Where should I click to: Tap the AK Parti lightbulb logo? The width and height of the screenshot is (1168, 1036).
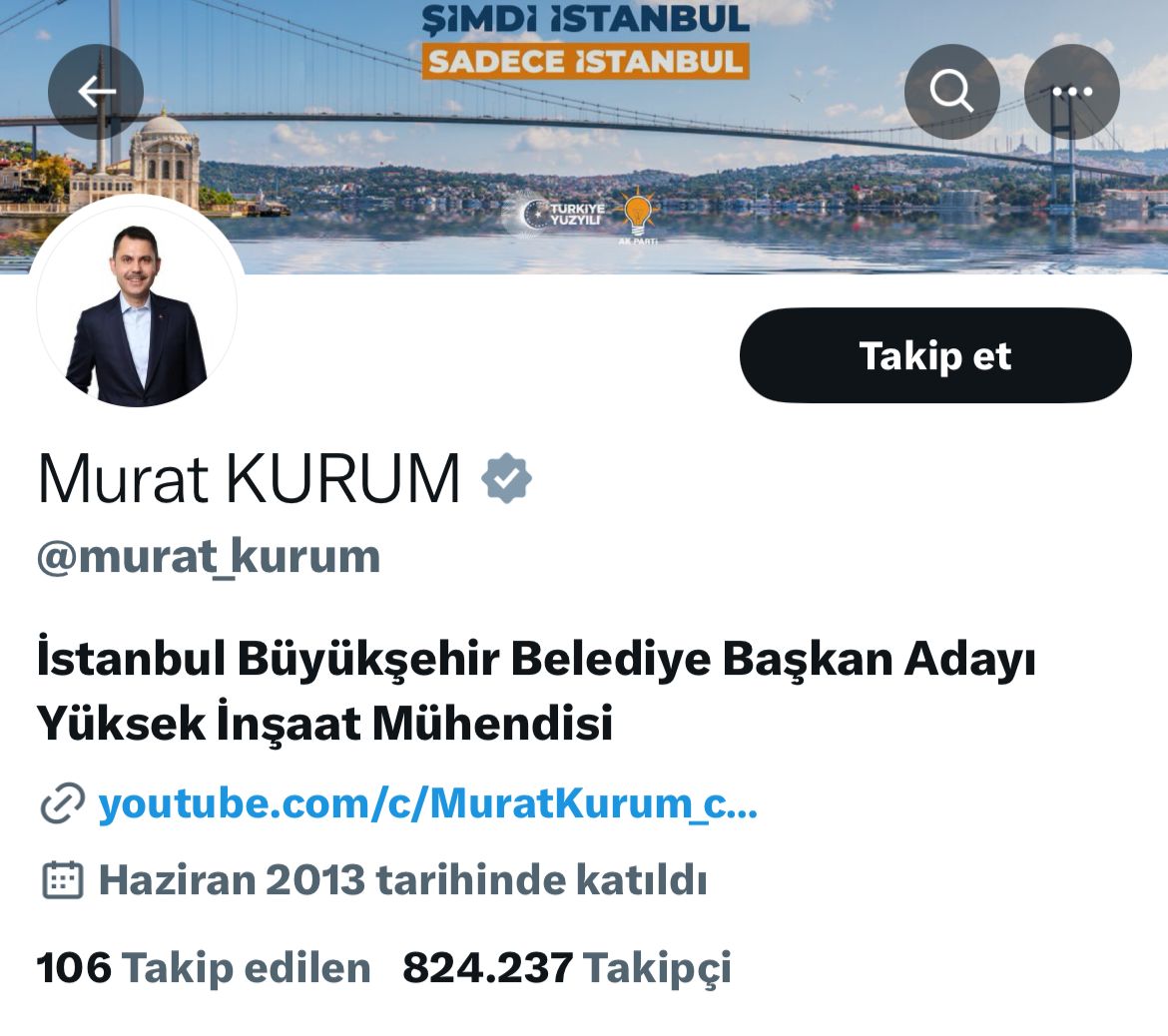tap(638, 216)
